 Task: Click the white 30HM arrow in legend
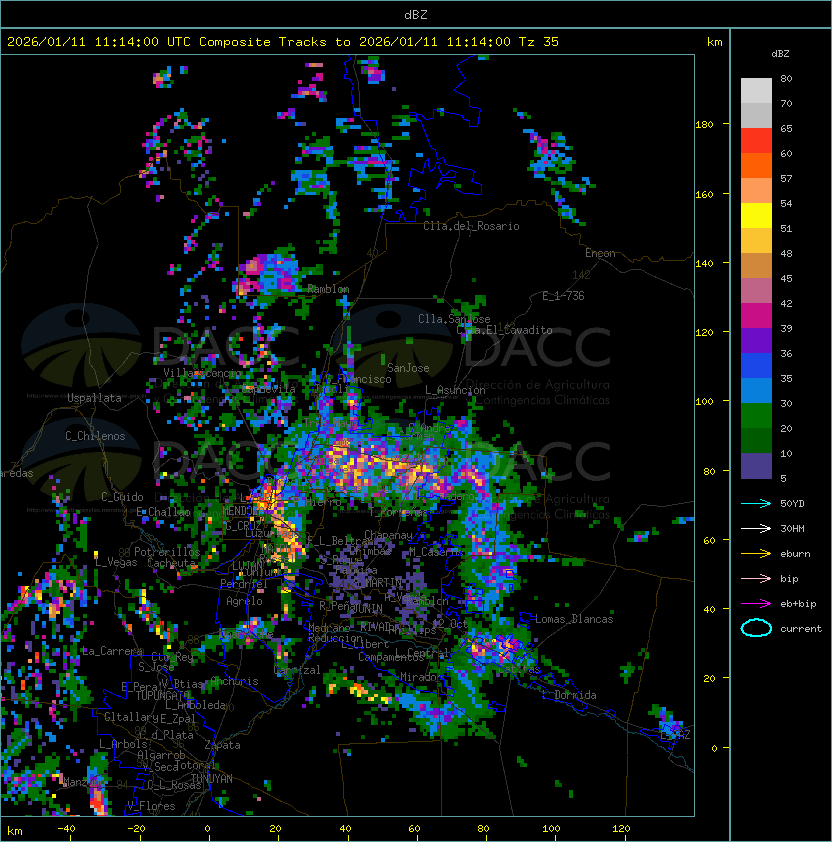tap(756, 528)
